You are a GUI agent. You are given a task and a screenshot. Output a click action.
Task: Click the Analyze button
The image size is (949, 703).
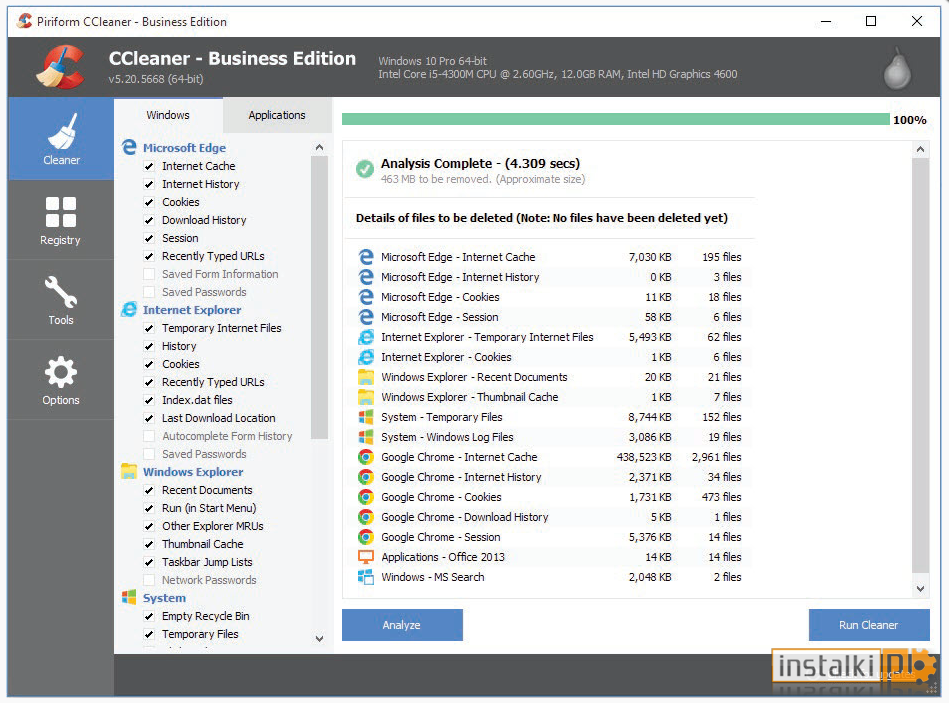[x=402, y=625]
